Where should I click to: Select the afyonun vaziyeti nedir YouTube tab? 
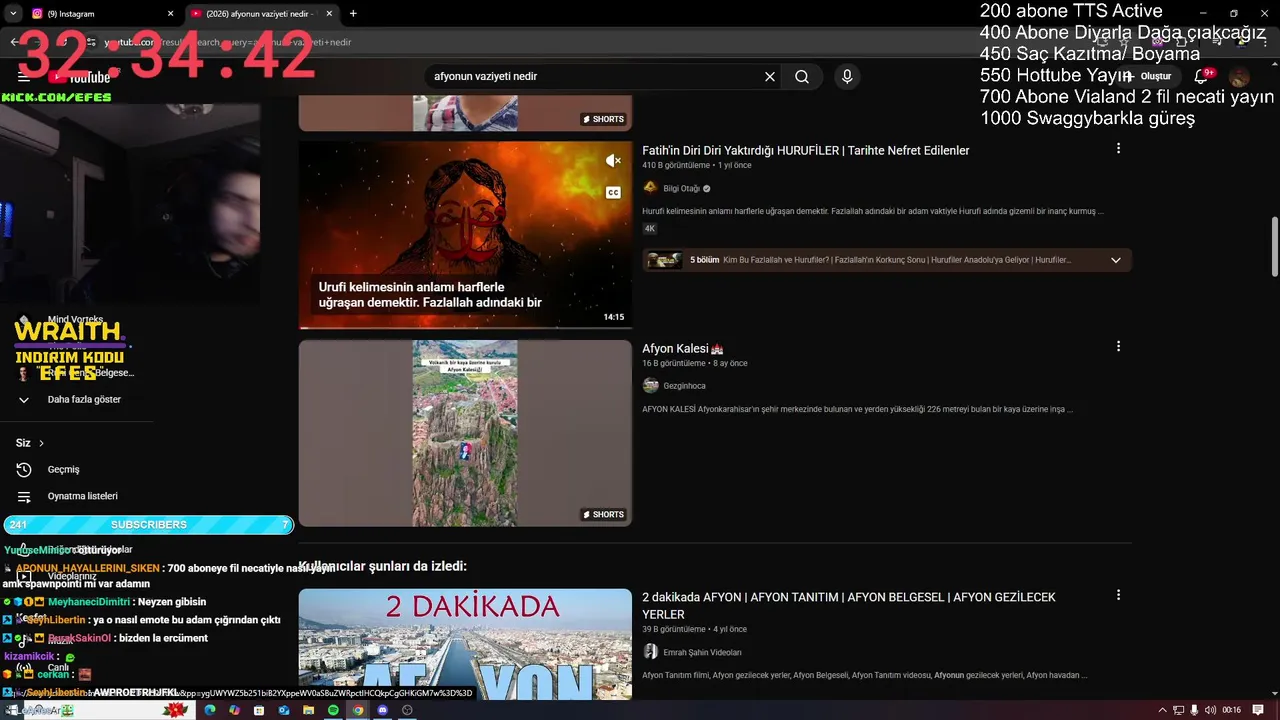point(262,14)
